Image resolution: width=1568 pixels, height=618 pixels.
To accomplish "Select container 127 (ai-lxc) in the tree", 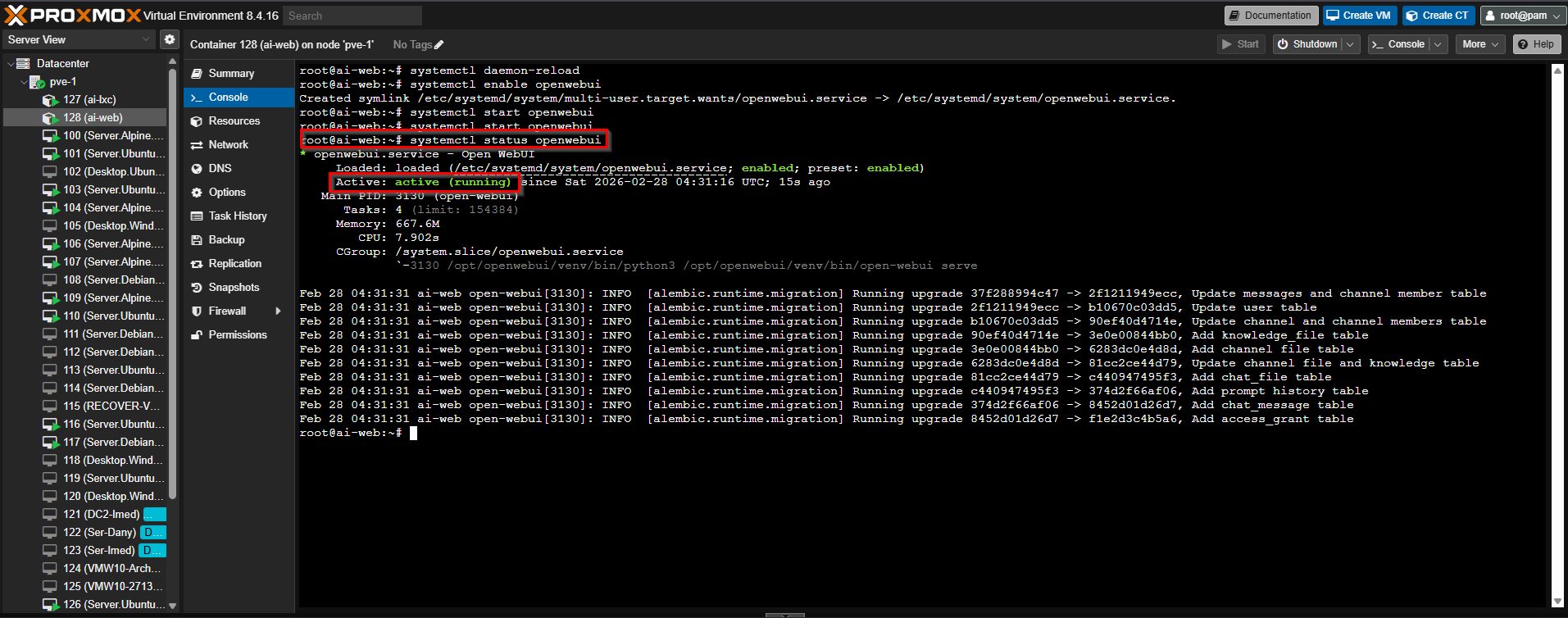I will [x=89, y=100].
